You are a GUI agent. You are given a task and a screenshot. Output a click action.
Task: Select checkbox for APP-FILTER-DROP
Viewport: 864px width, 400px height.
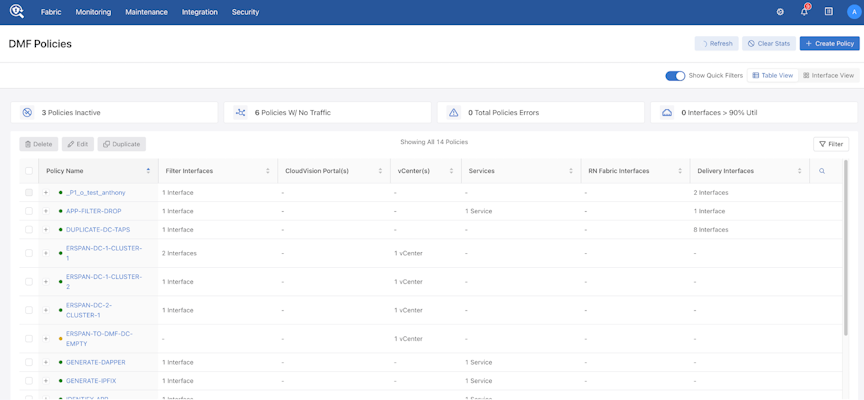(29, 211)
